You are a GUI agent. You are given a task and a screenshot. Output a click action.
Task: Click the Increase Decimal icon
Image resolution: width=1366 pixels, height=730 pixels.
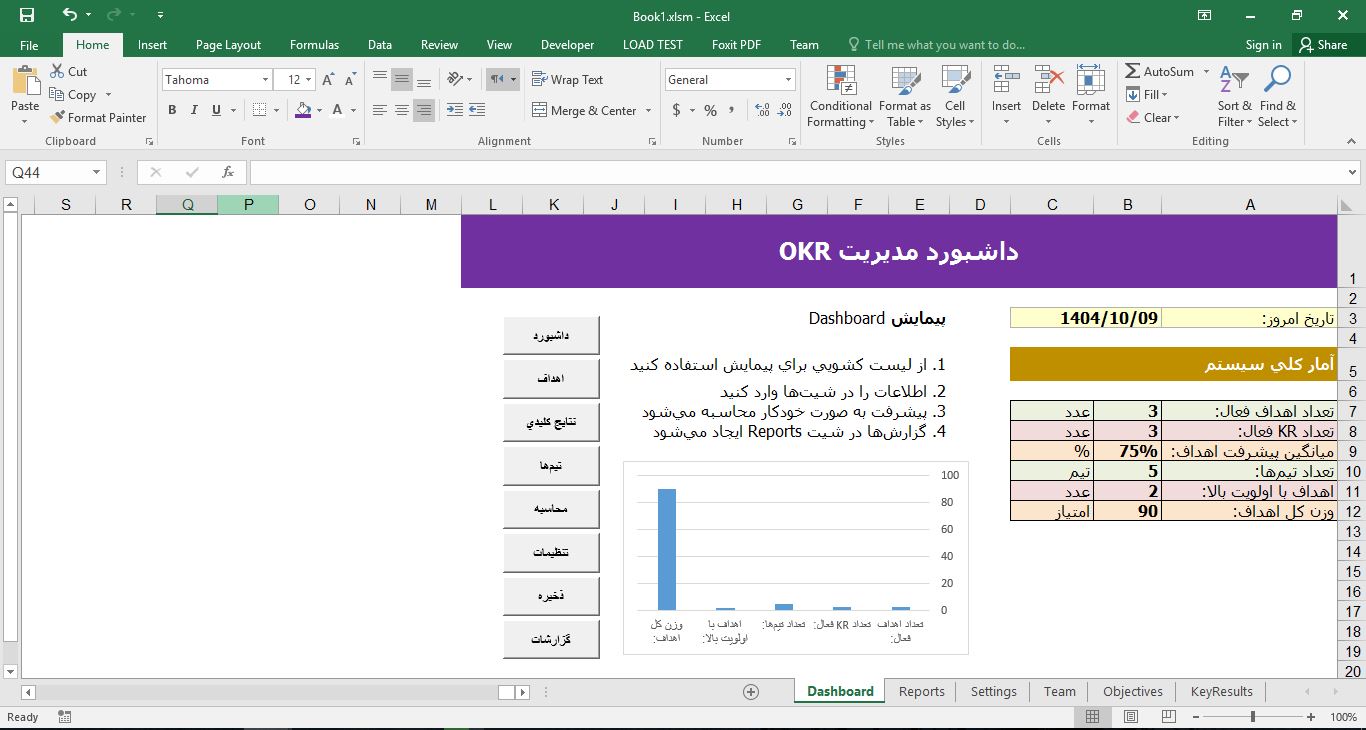coord(761,111)
